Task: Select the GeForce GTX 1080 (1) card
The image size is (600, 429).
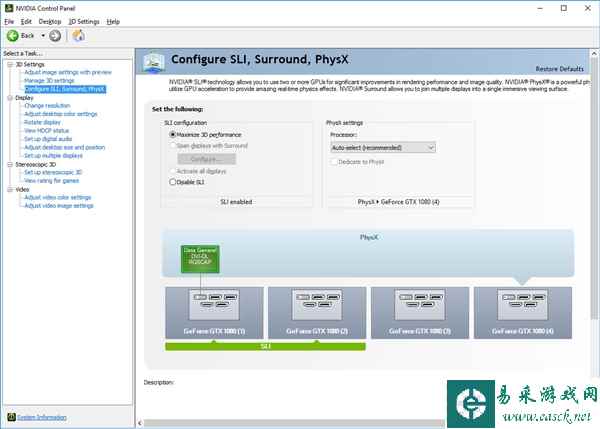Action: coord(214,313)
